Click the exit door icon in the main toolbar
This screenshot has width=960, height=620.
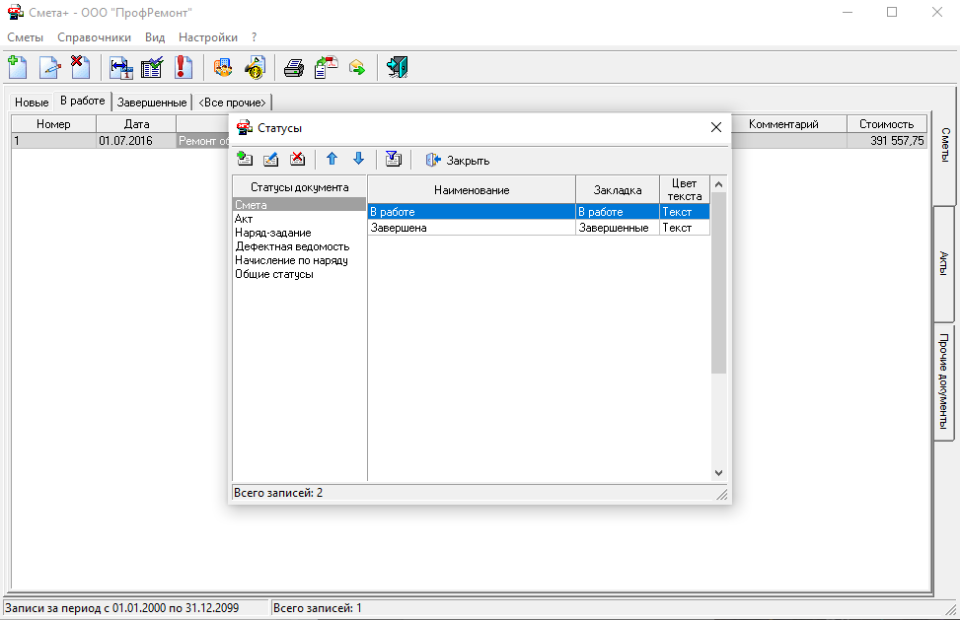[397, 68]
